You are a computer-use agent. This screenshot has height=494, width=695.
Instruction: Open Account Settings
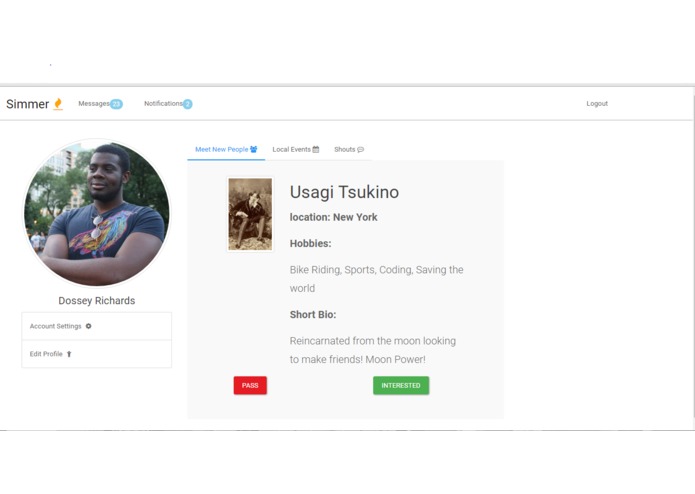97,327
